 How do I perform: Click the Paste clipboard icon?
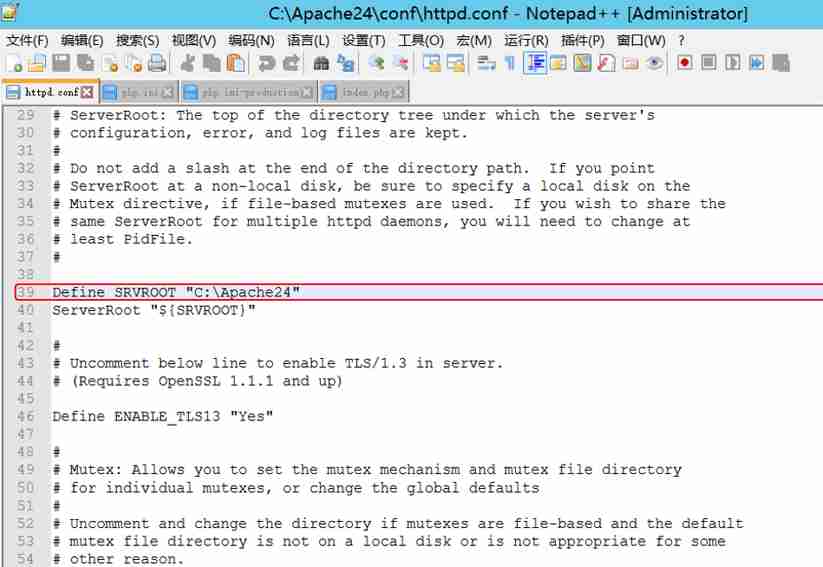click(x=236, y=64)
